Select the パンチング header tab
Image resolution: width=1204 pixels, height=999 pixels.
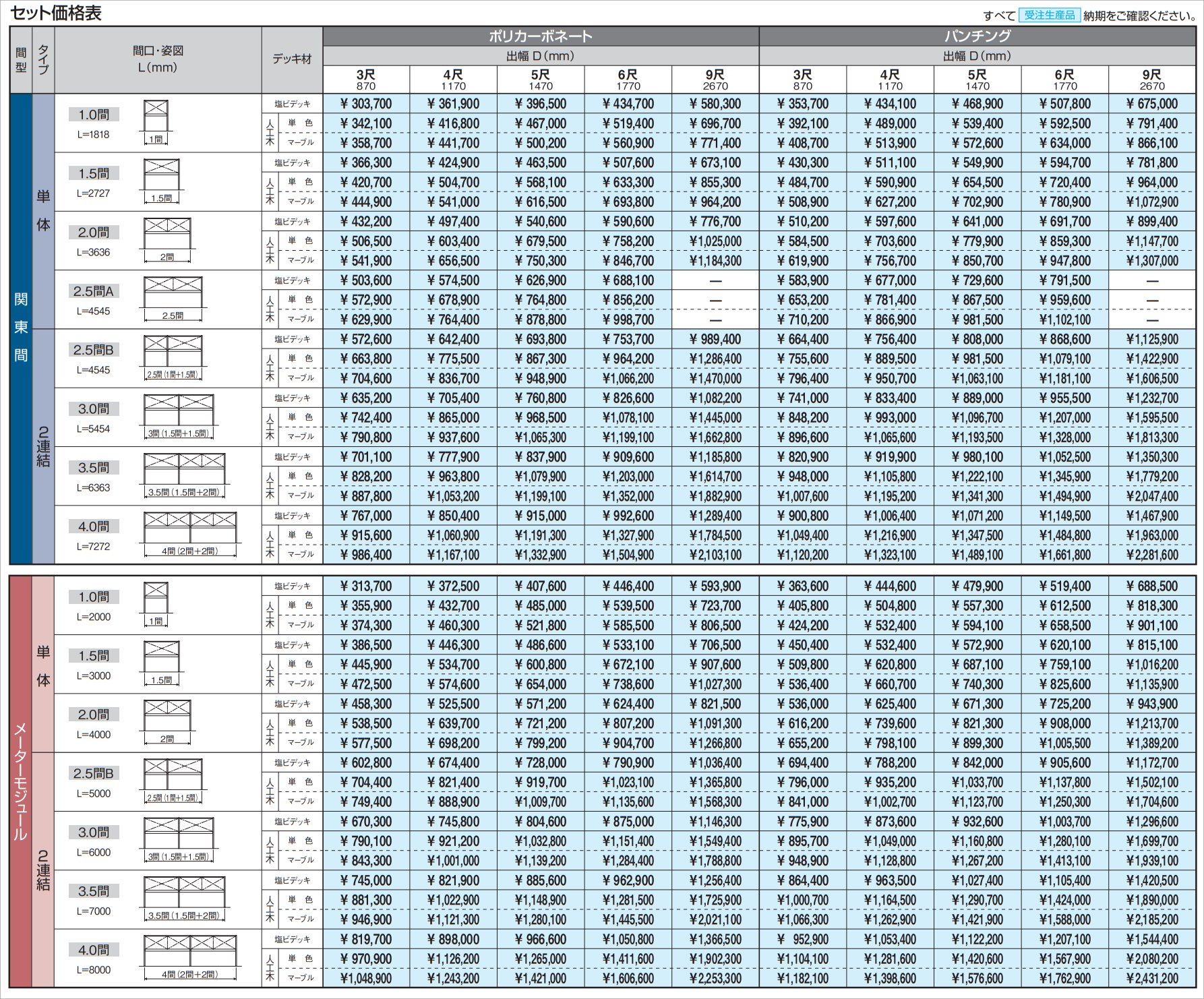point(977,36)
